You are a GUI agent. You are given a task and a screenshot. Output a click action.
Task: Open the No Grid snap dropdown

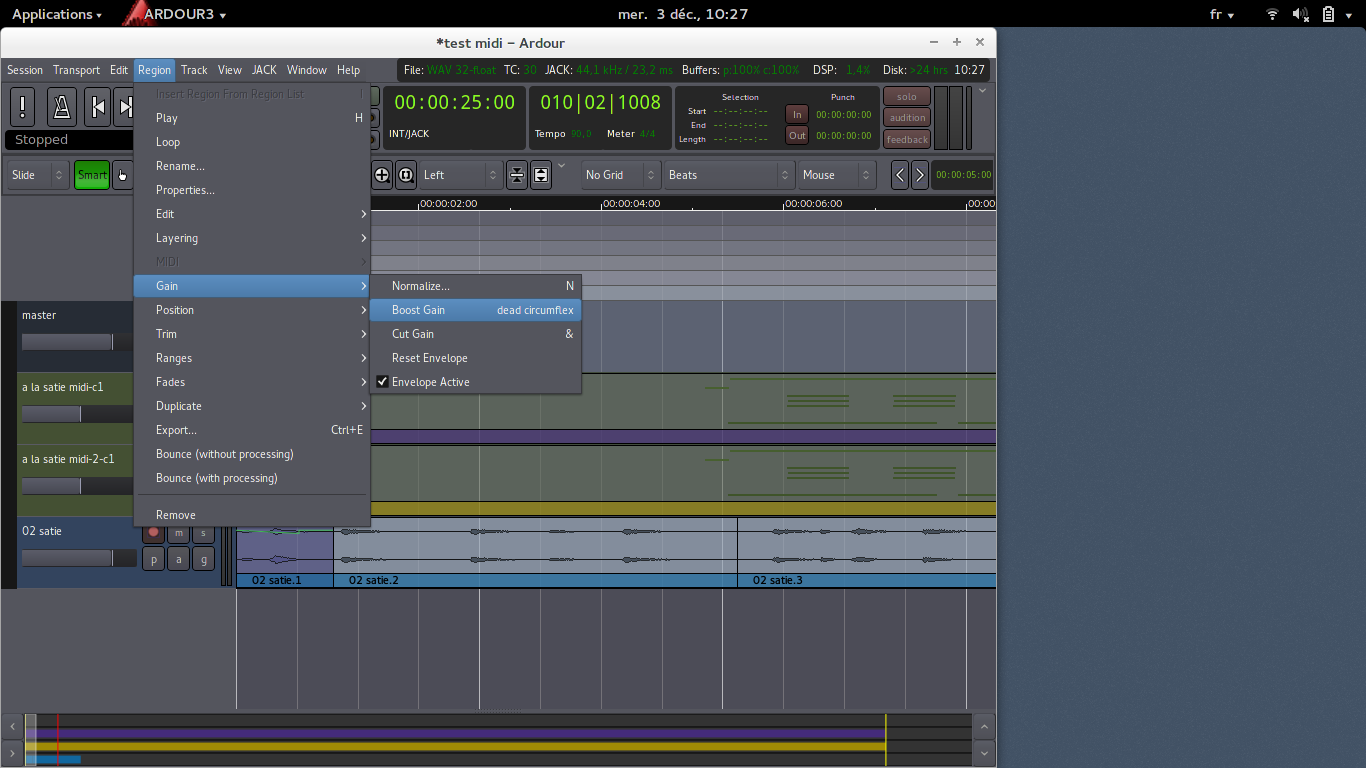[x=619, y=175]
